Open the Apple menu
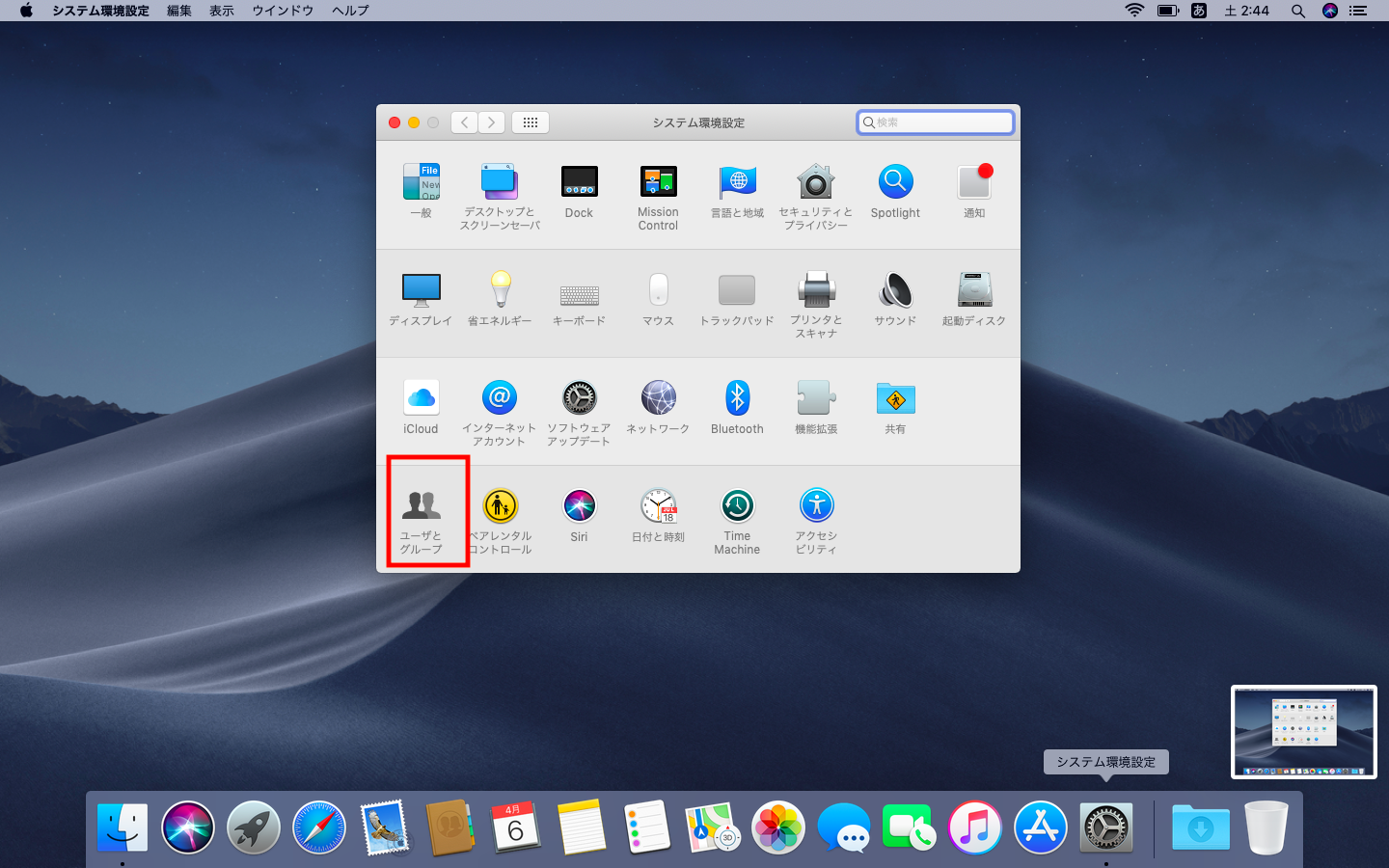The width and height of the screenshot is (1389, 868). coord(26,11)
